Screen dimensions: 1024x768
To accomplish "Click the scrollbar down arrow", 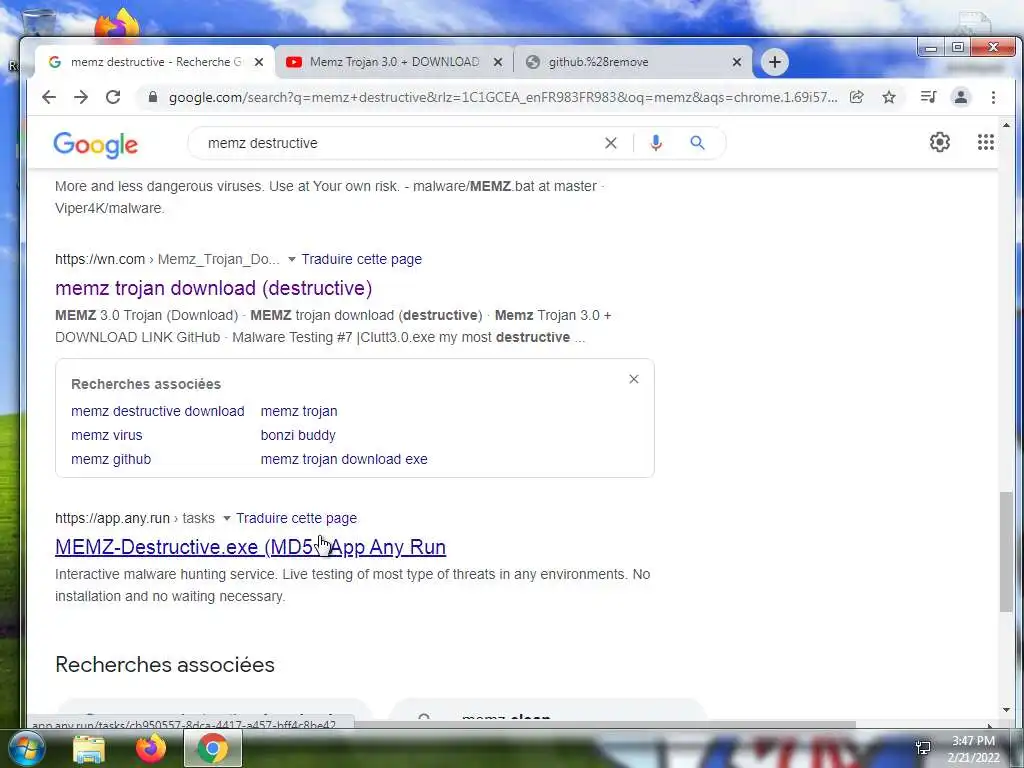I will [x=1006, y=710].
